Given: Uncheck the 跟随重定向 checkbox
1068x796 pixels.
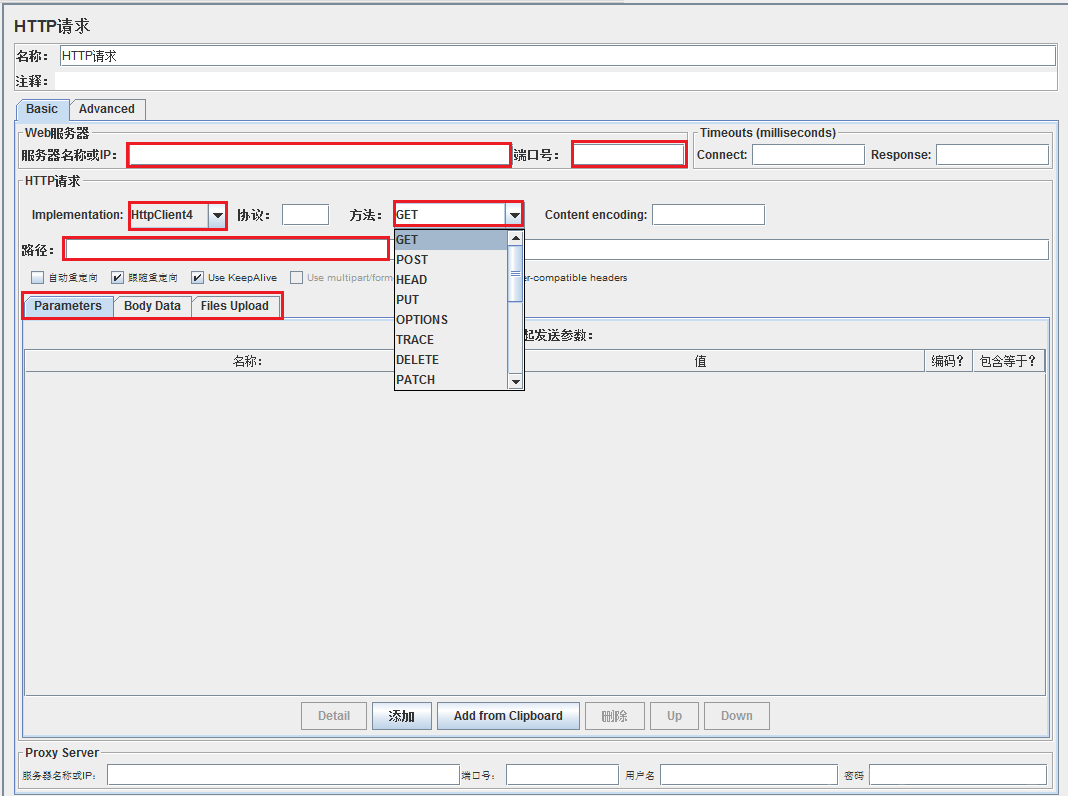Looking at the screenshot, I should click(117, 278).
